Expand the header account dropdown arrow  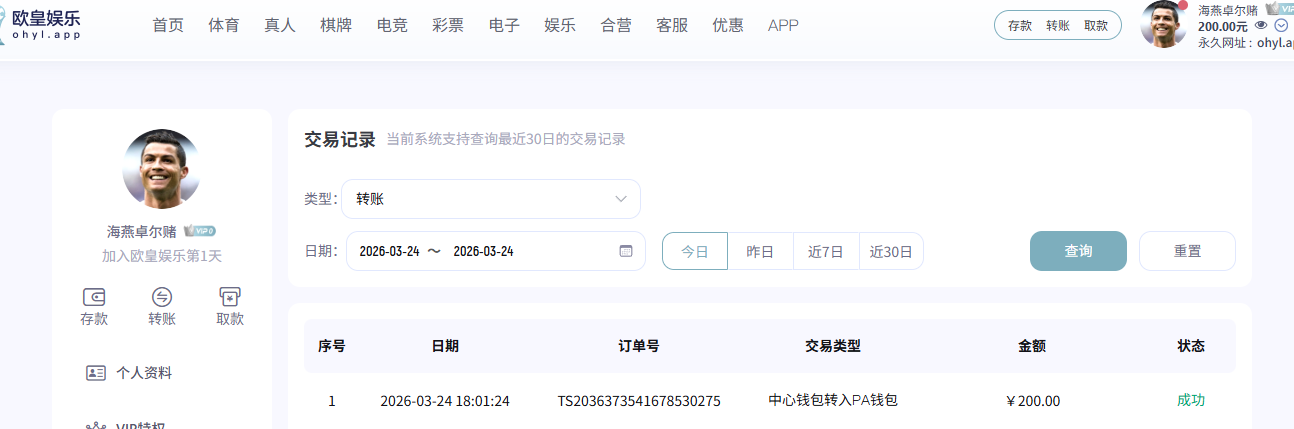coord(1281,25)
